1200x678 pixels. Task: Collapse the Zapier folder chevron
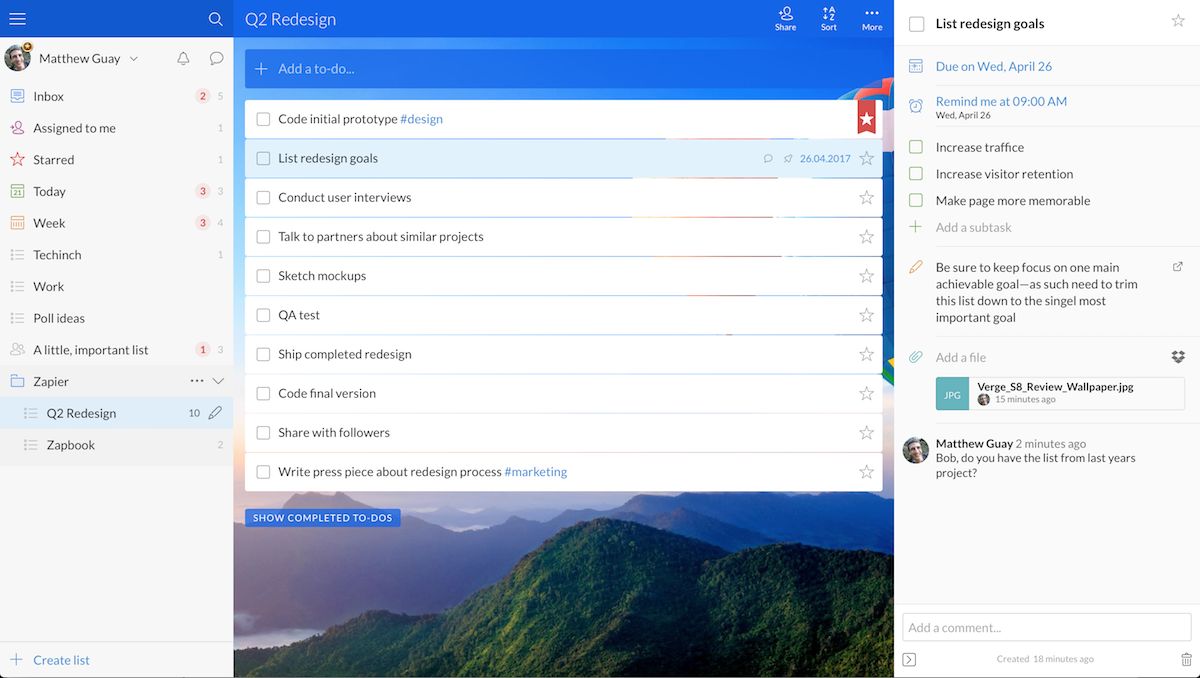pyautogui.click(x=218, y=381)
